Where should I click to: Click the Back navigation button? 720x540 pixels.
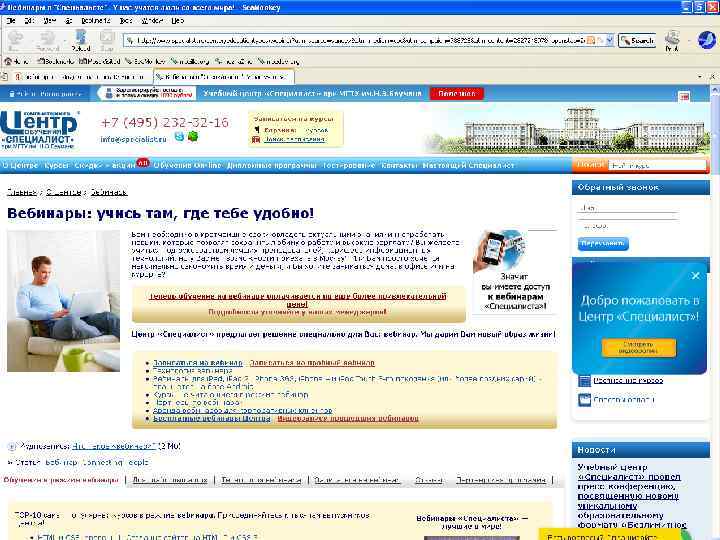tap(15, 40)
